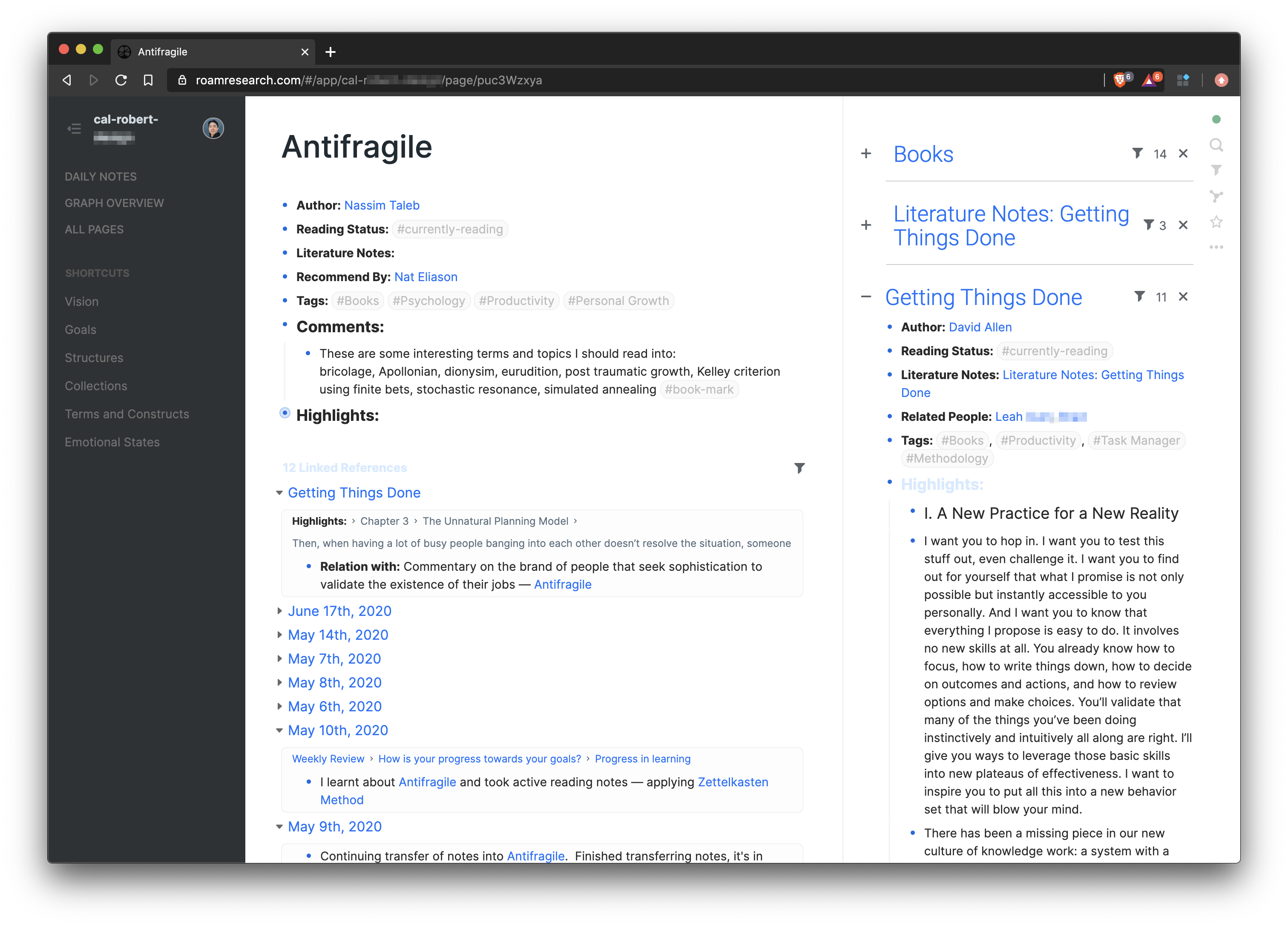Screen dimensions: 1288x926
Task: Click the linked references filter icon
Action: (799, 468)
